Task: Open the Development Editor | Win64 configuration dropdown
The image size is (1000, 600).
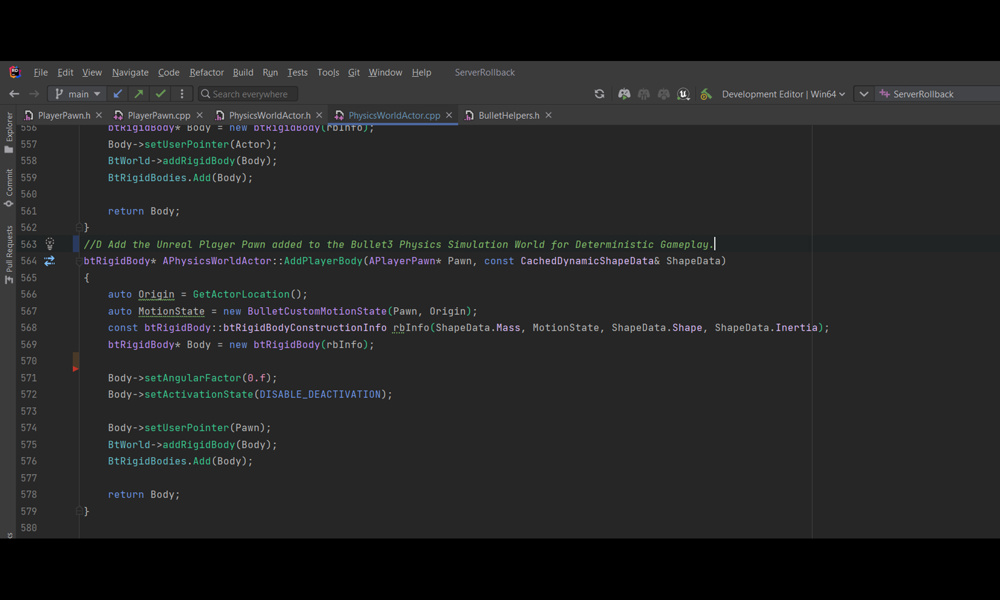Action: 783,94
